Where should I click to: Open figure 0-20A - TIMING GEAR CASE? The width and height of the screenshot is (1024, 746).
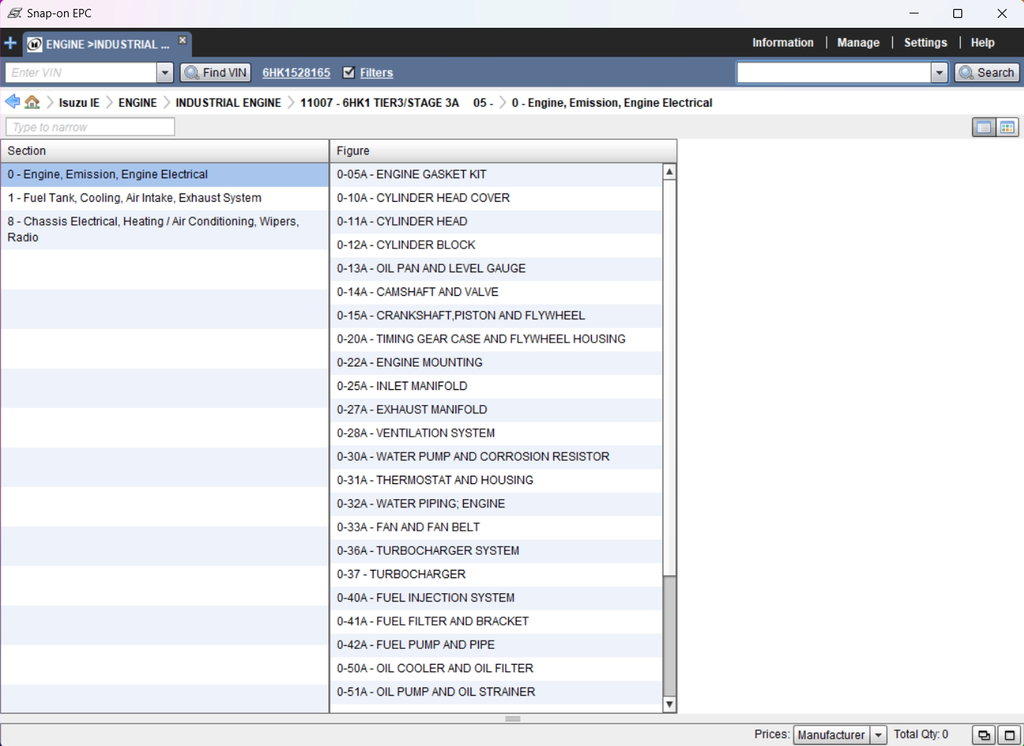point(496,339)
